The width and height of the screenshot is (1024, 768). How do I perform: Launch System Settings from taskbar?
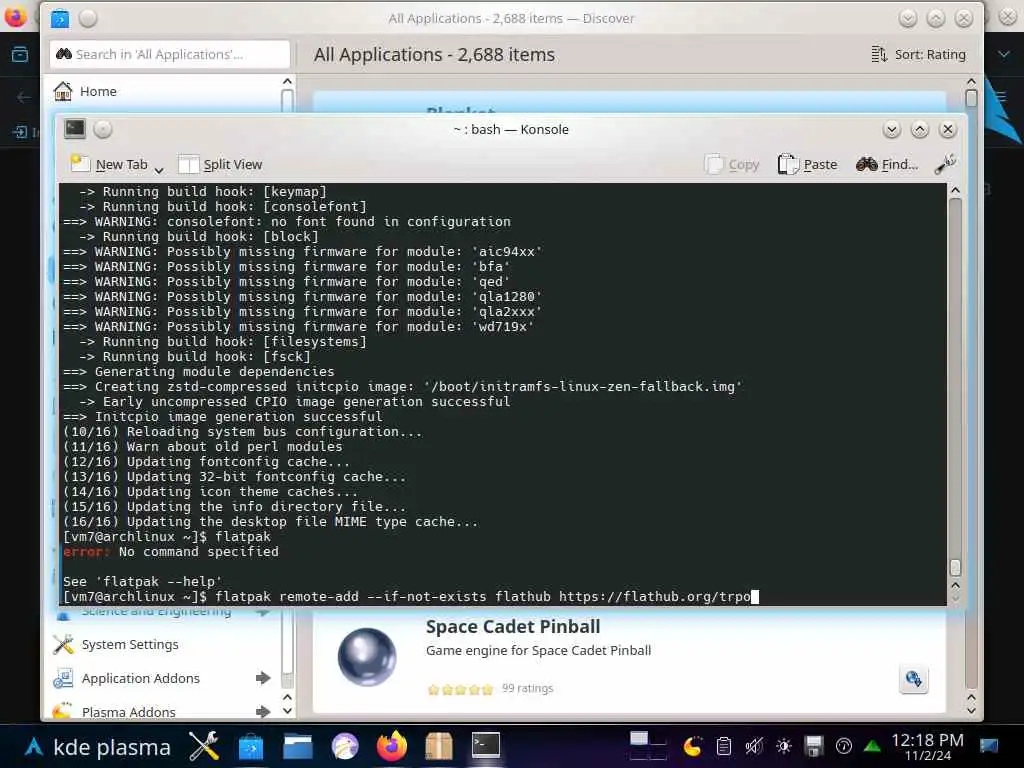[x=204, y=746]
